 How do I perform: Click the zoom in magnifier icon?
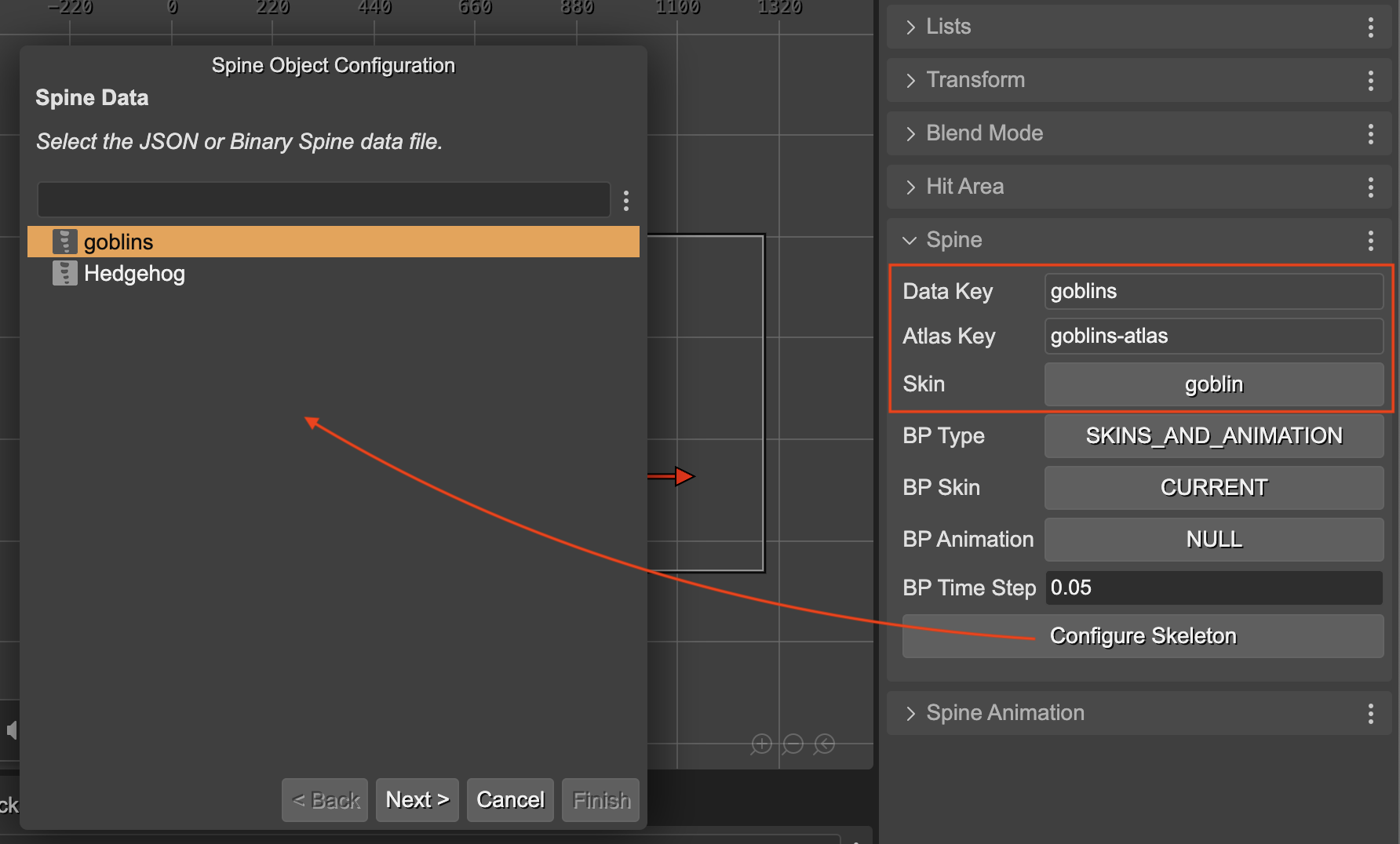(760, 744)
